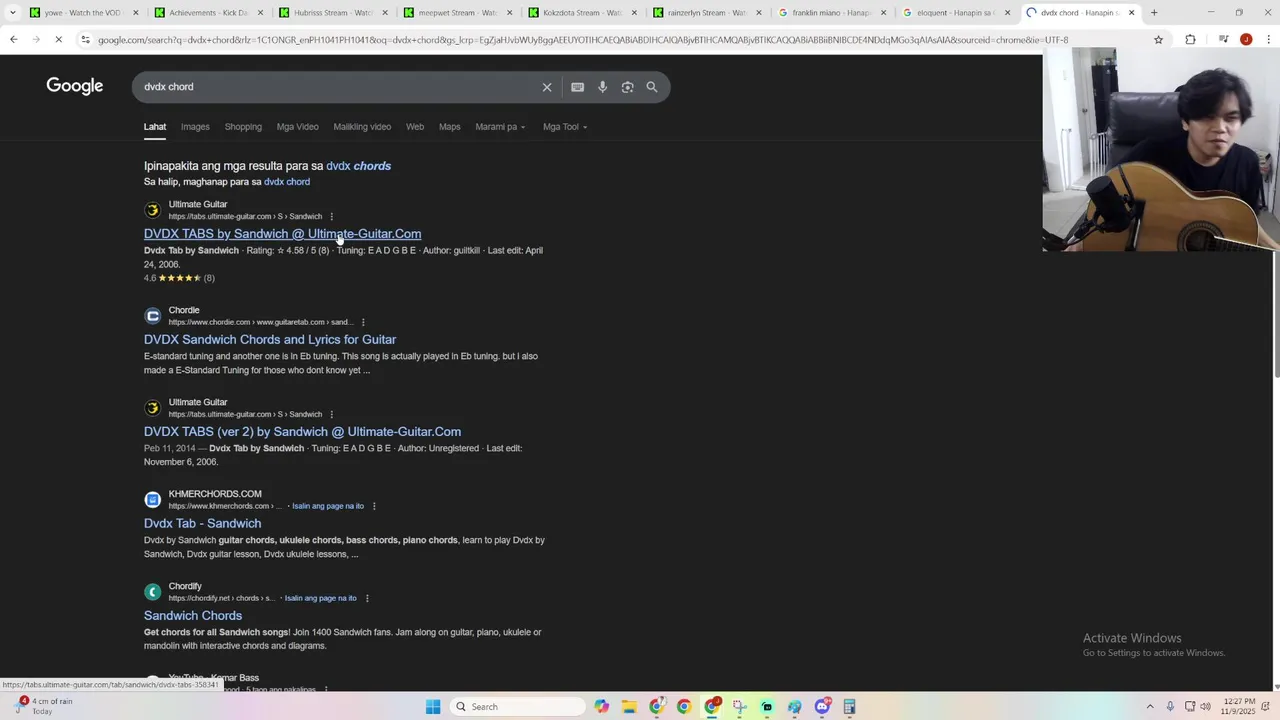Open Sandwich Chords Chordify link
1280x720 pixels.
(x=193, y=616)
